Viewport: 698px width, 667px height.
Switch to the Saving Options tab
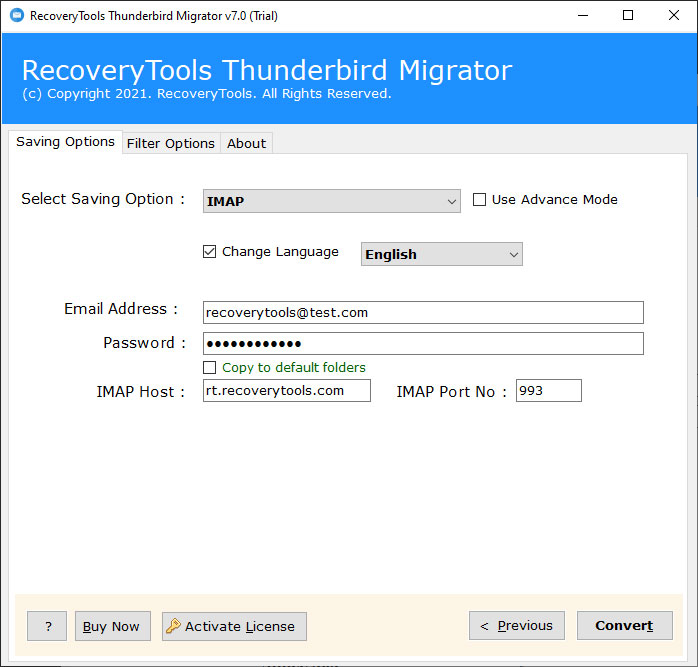[65, 142]
